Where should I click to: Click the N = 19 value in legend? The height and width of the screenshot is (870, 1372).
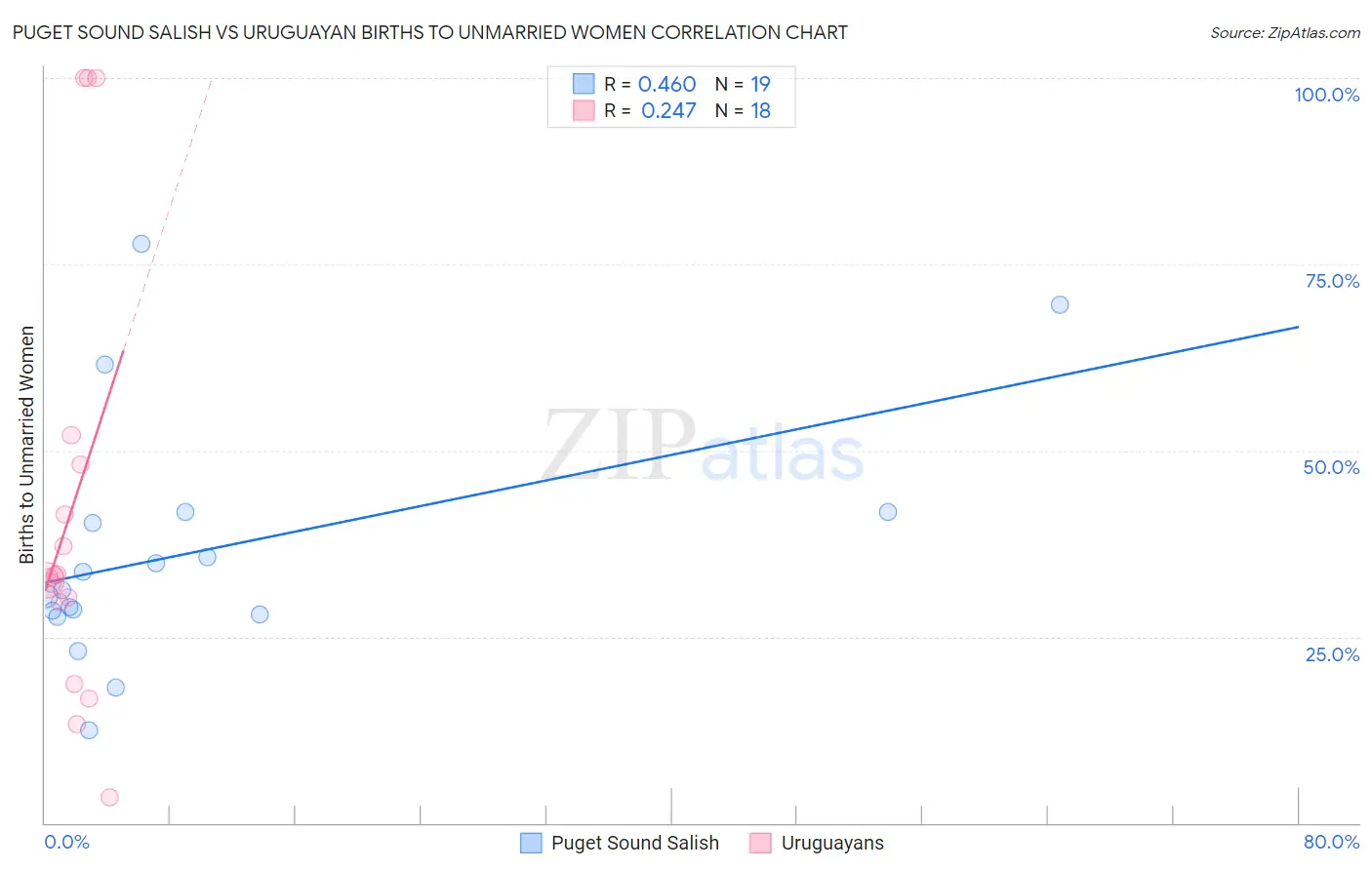coord(743,84)
